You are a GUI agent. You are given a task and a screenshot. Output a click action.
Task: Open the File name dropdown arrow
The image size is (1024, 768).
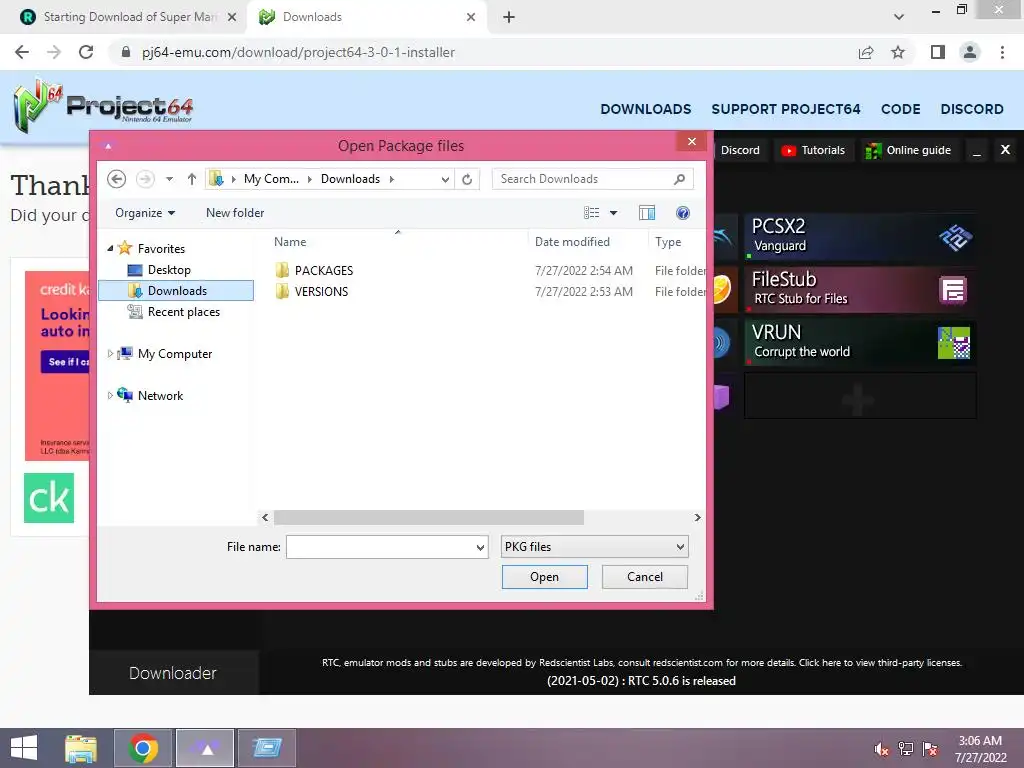(x=481, y=547)
